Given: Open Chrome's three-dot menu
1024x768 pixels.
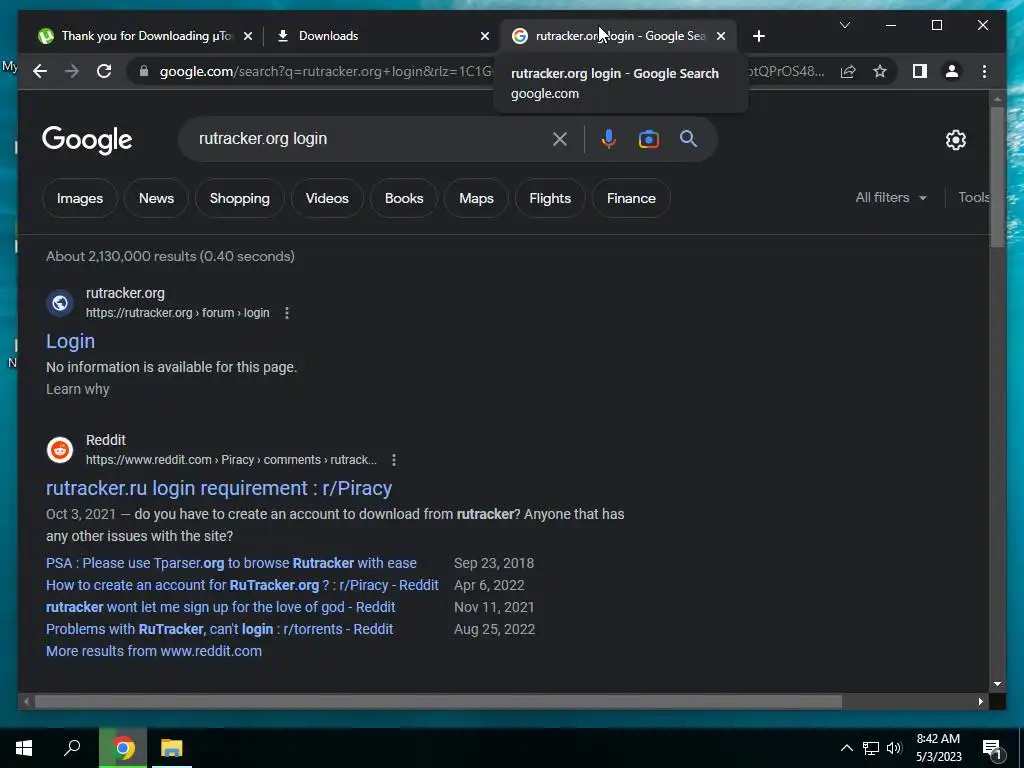Looking at the screenshot, I should pyautogui.click(x=984, y=71).
